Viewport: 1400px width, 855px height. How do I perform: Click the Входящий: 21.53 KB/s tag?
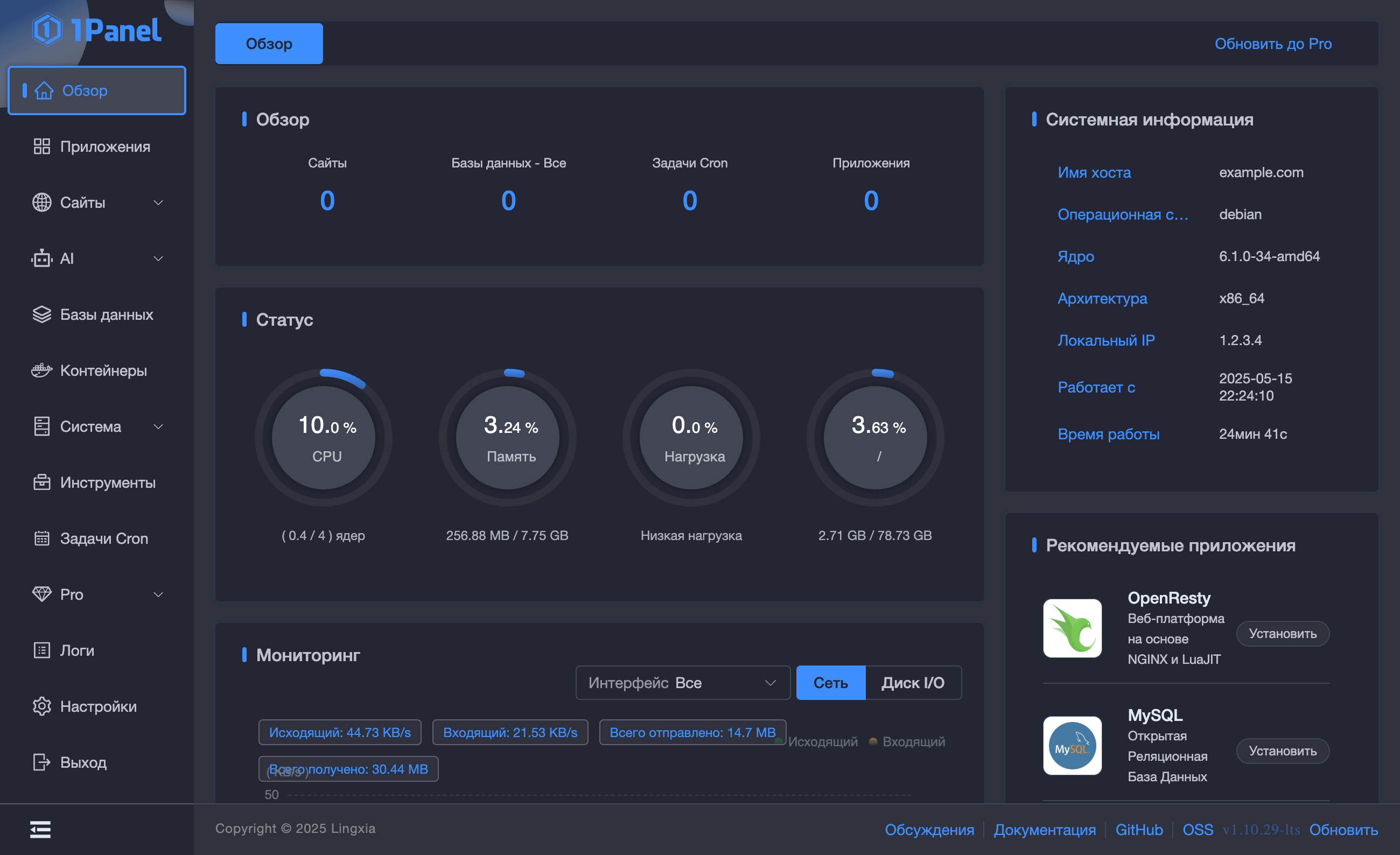tap(510, 732)
